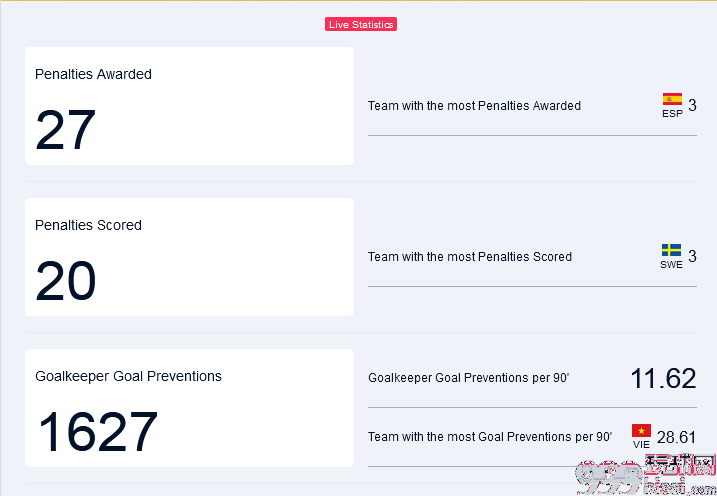The width and height of the screenshot is (717, 496).
Task: Click the 11.62 per 90' value
Action: pyautogui.click(x=663, y=379)
